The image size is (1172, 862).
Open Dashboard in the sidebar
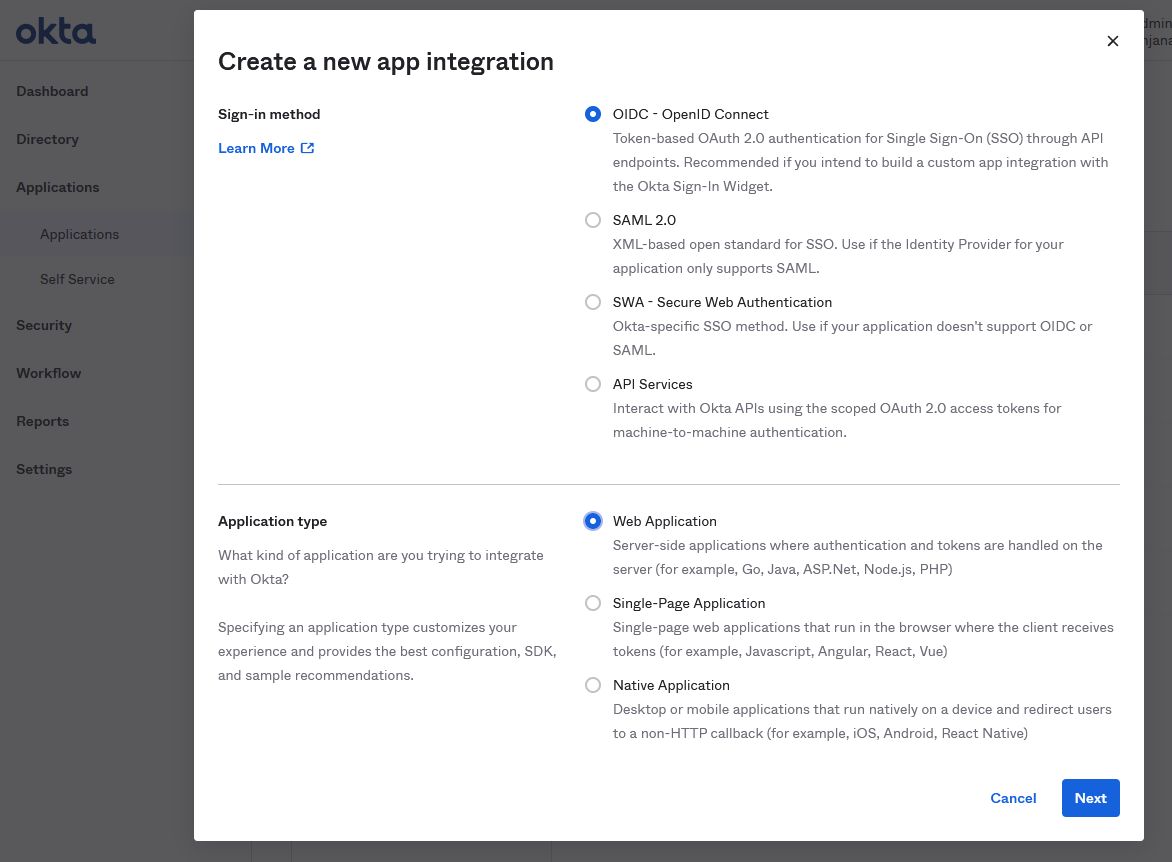(52, 91)
